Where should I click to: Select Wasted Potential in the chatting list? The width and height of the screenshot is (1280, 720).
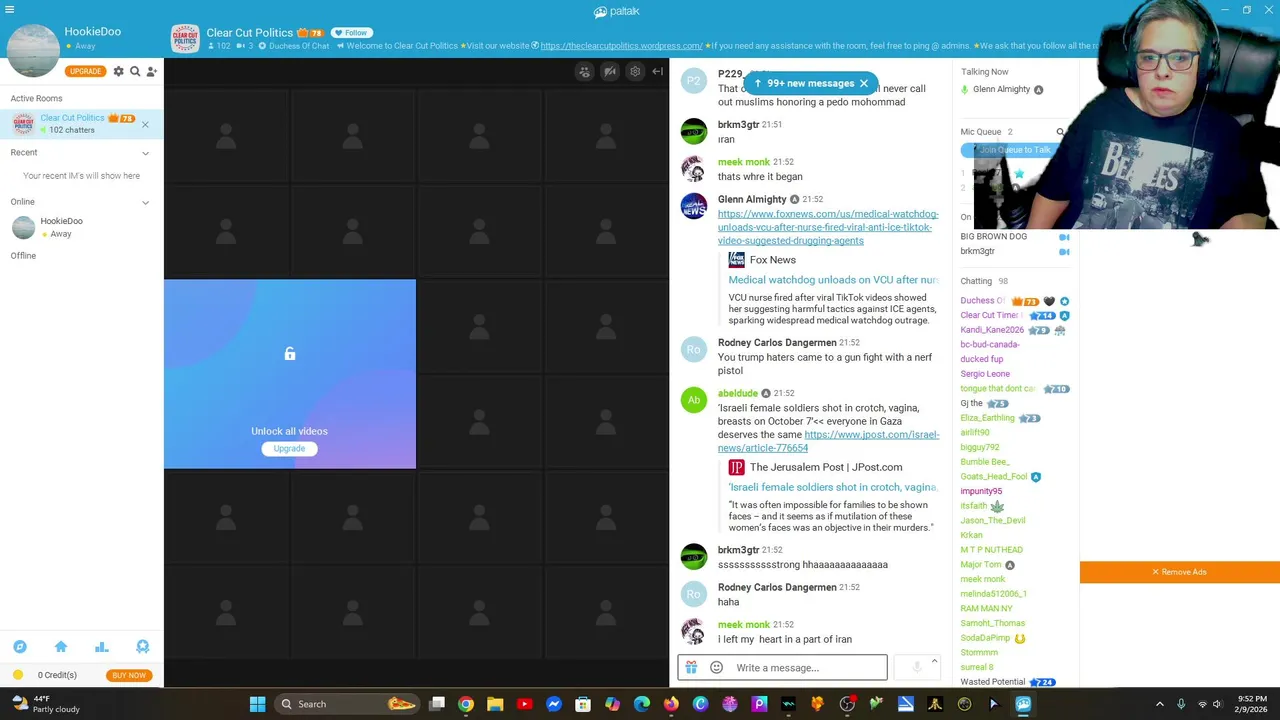[x=993, y=682]
